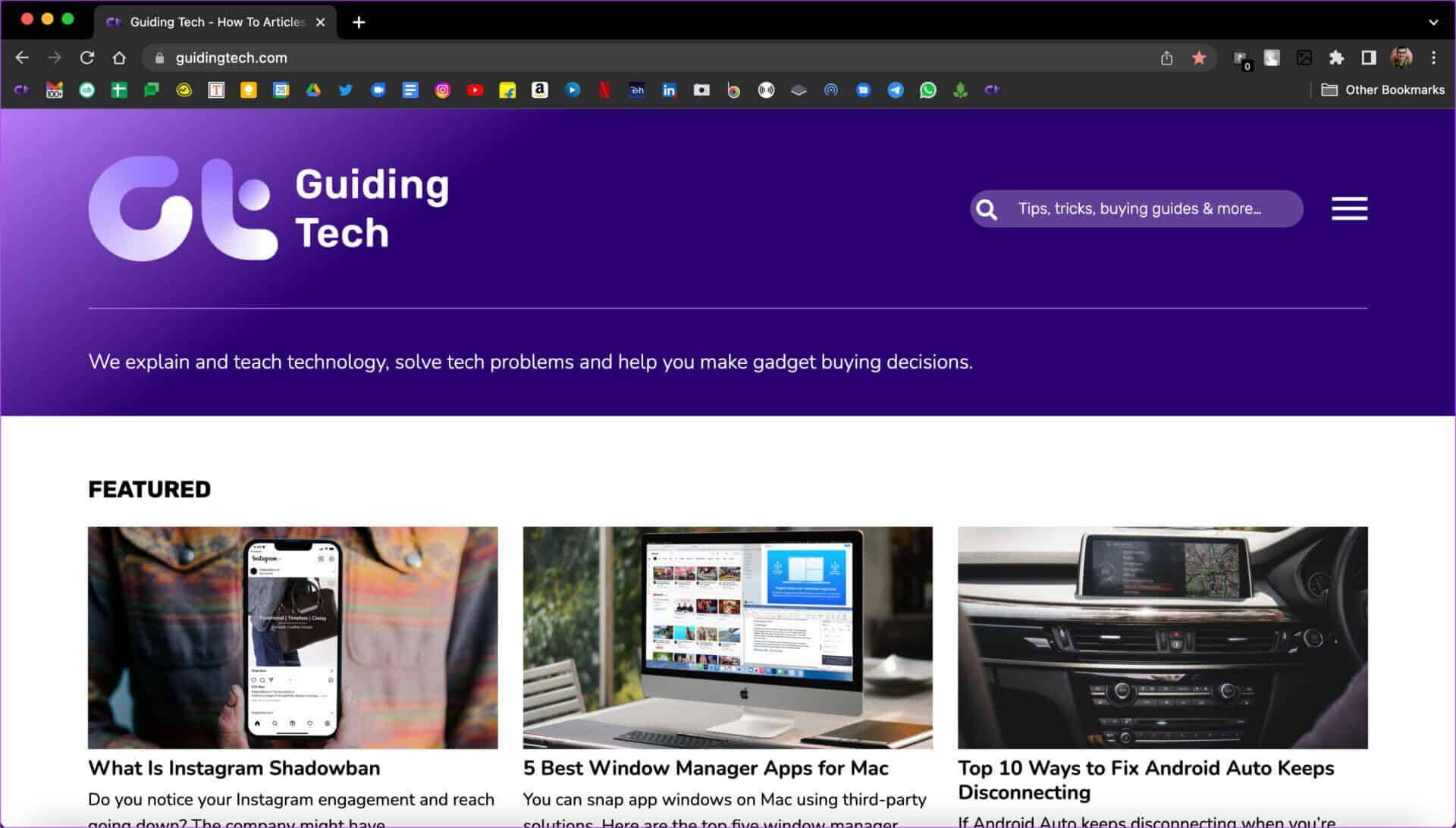This screenshot has height=828, width=1456.
Task: Toggle the bookmark star for this page
Action: pyautogui.click(x=1199, y=58)
